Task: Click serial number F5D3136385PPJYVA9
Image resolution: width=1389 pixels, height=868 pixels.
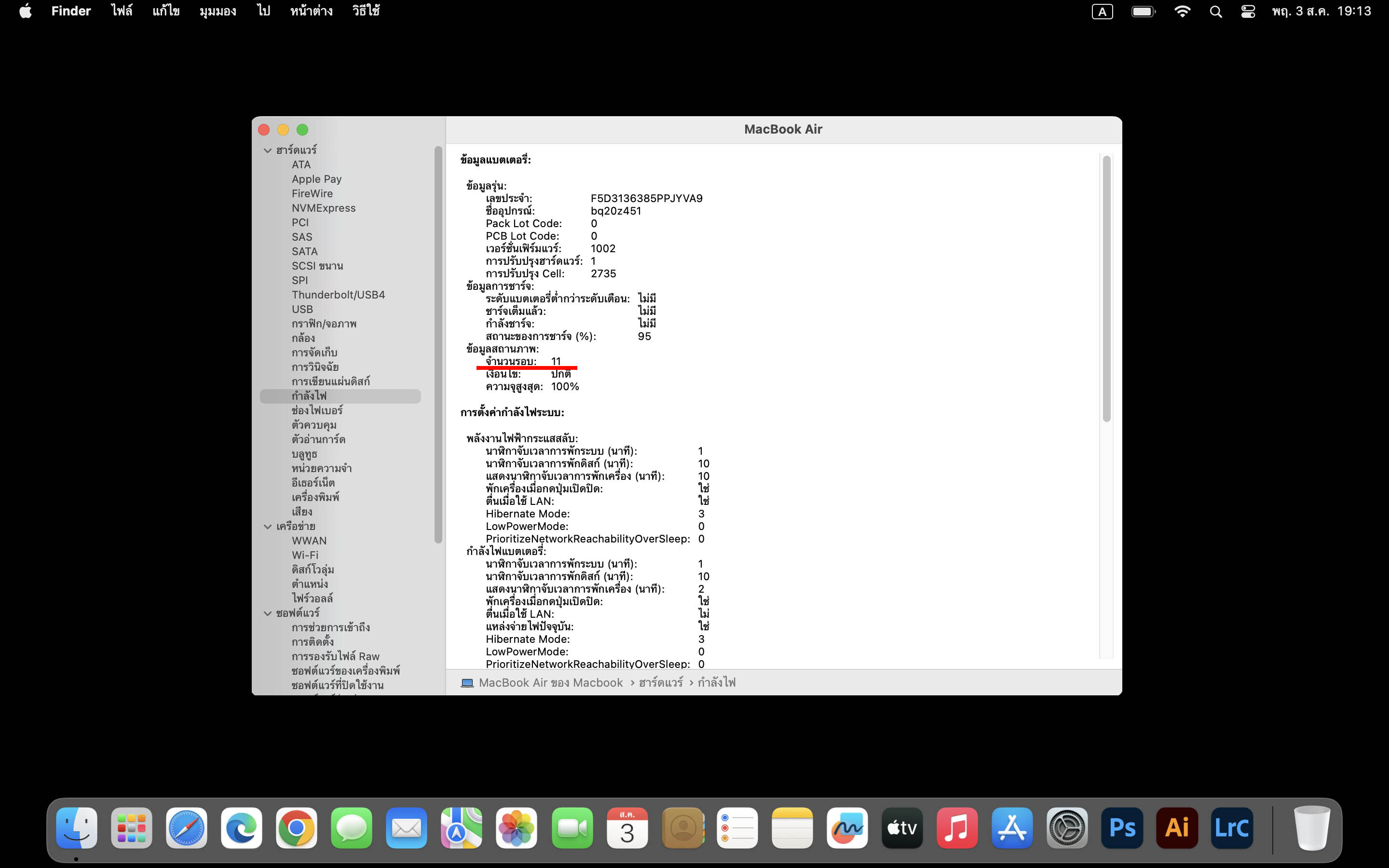Action: 646,198
